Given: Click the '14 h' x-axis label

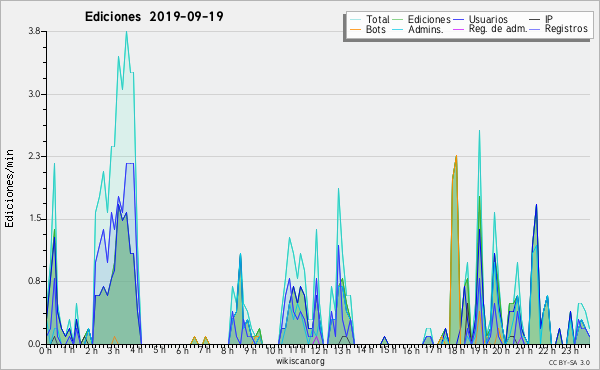Looking at the screenshot, I should 365,350.
